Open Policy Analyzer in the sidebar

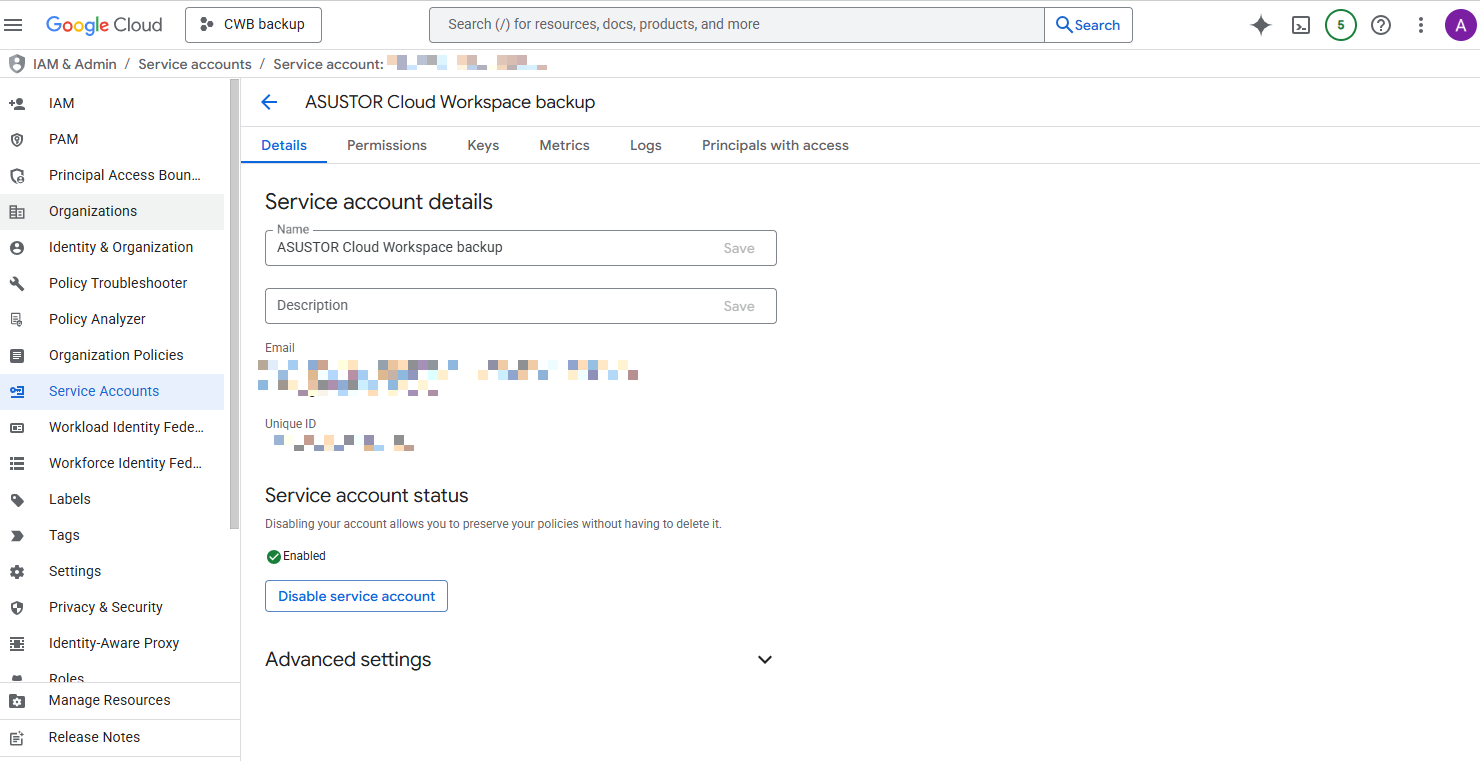pyautogui.click(x=112, y=319)
